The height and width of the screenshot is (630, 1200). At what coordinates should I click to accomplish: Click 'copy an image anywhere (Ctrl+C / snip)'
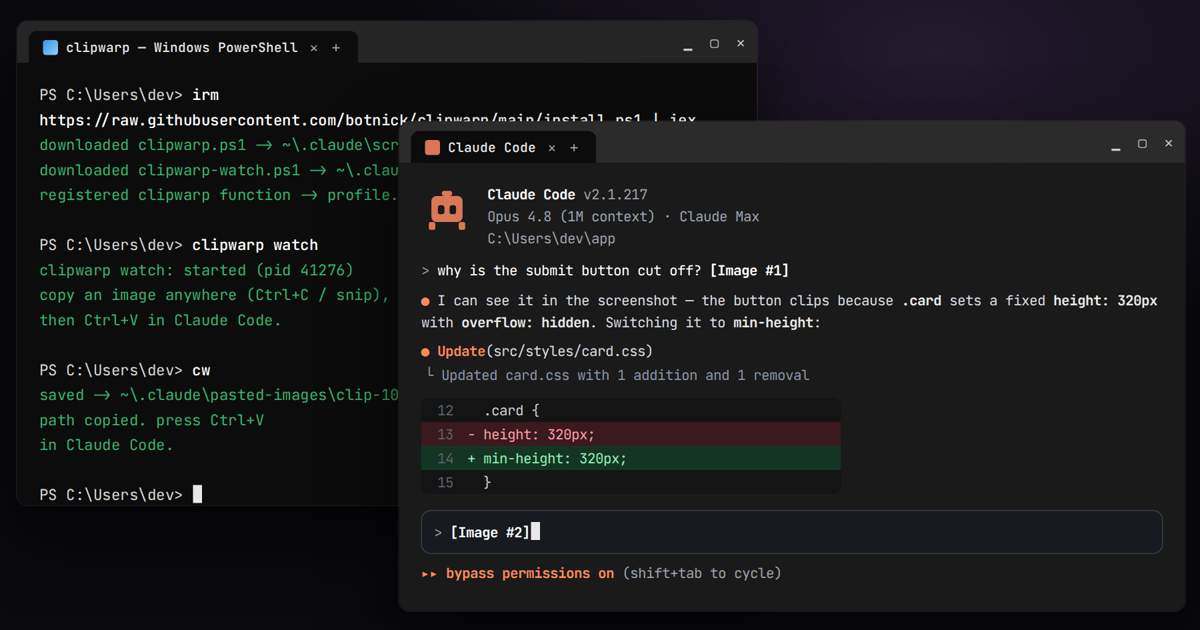(213, 295)
